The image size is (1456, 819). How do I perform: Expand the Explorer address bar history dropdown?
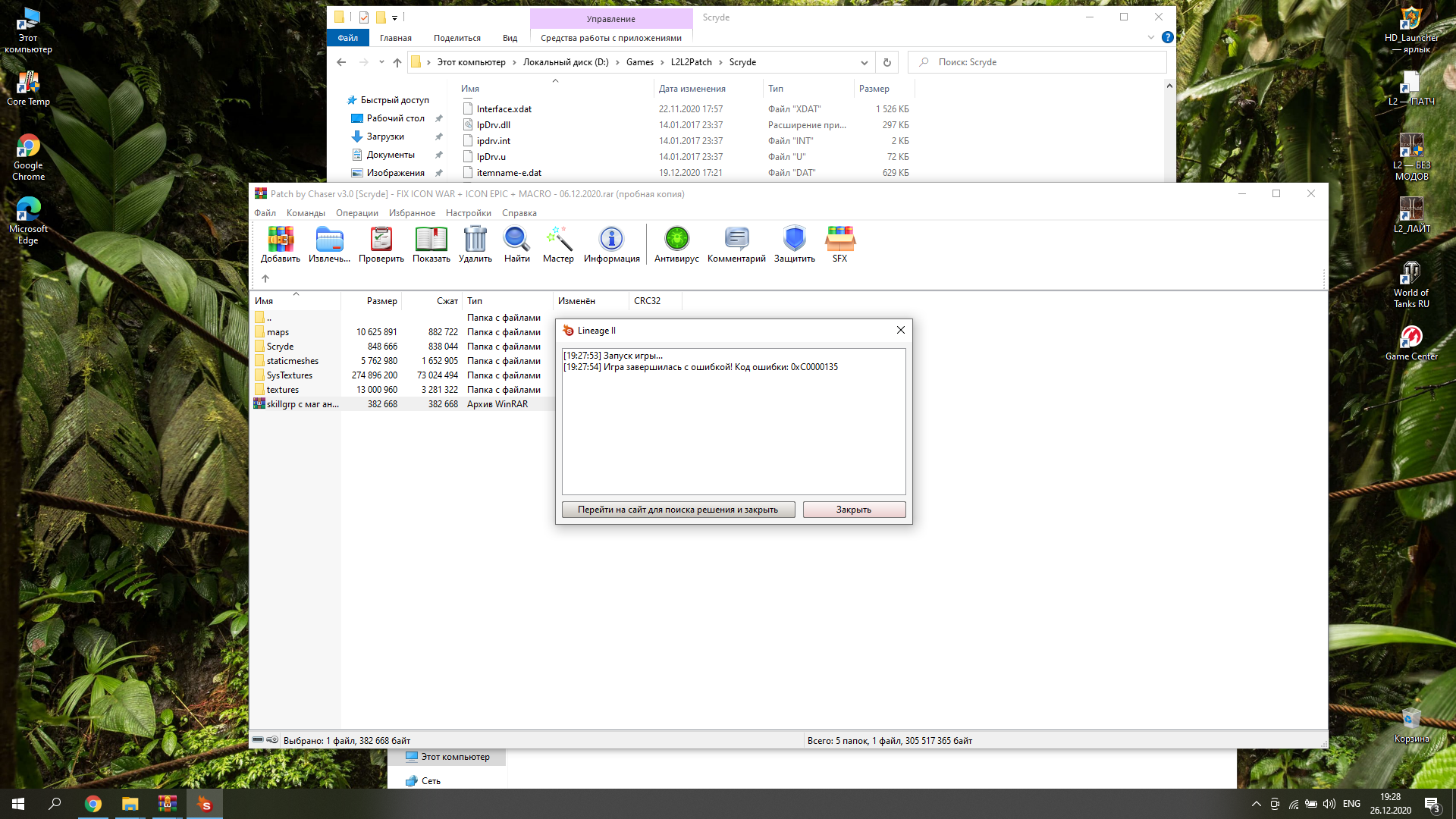pos(864,63)
